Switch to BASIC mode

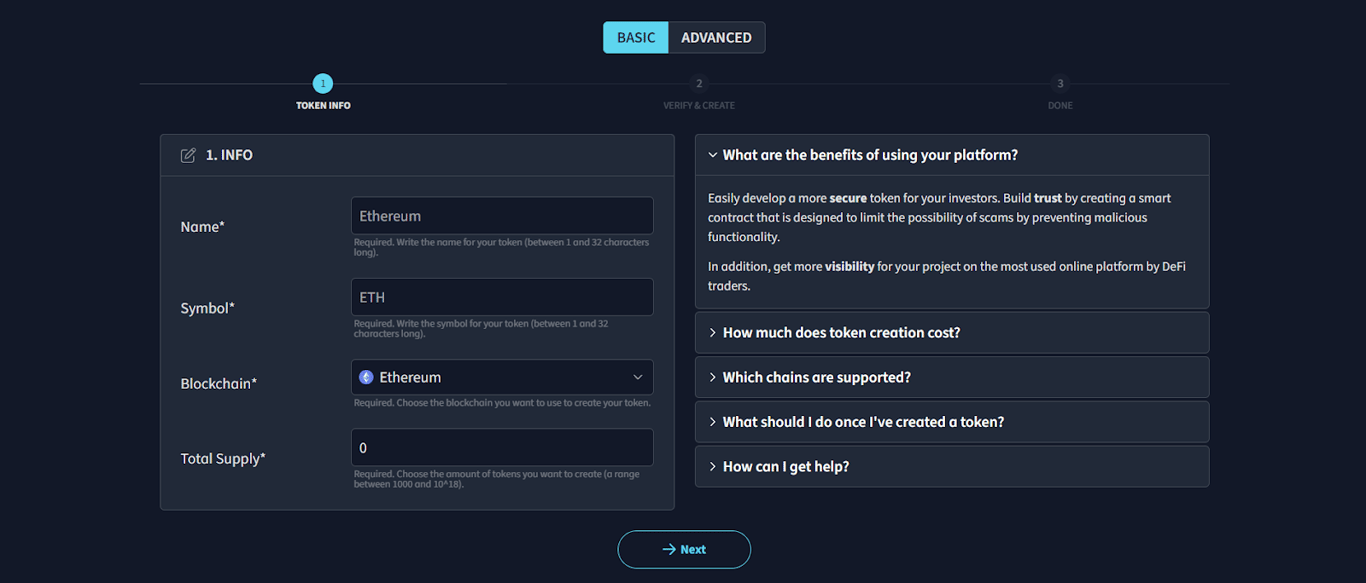pos(636,38)
